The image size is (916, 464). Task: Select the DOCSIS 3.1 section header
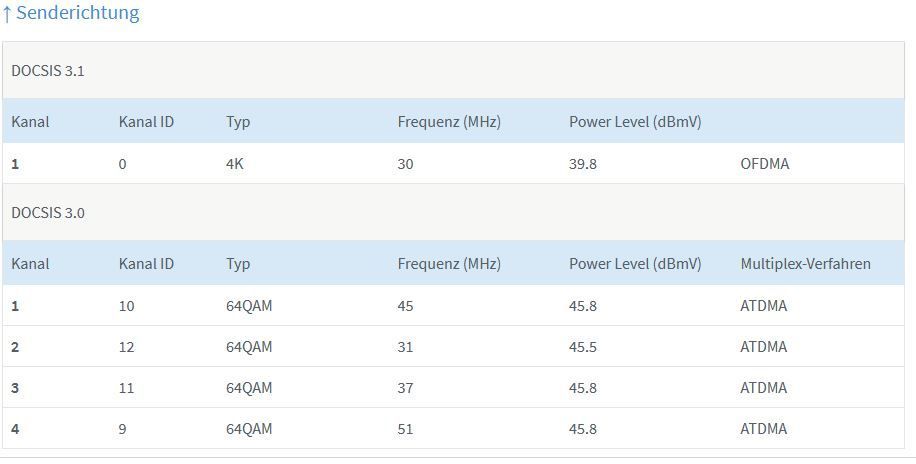pyautogui.click(x=48, y=71)
